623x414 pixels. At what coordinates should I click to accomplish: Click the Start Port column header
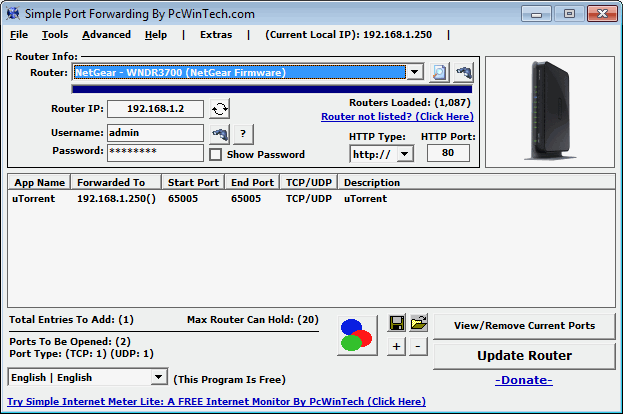click(x=193, y=182)
